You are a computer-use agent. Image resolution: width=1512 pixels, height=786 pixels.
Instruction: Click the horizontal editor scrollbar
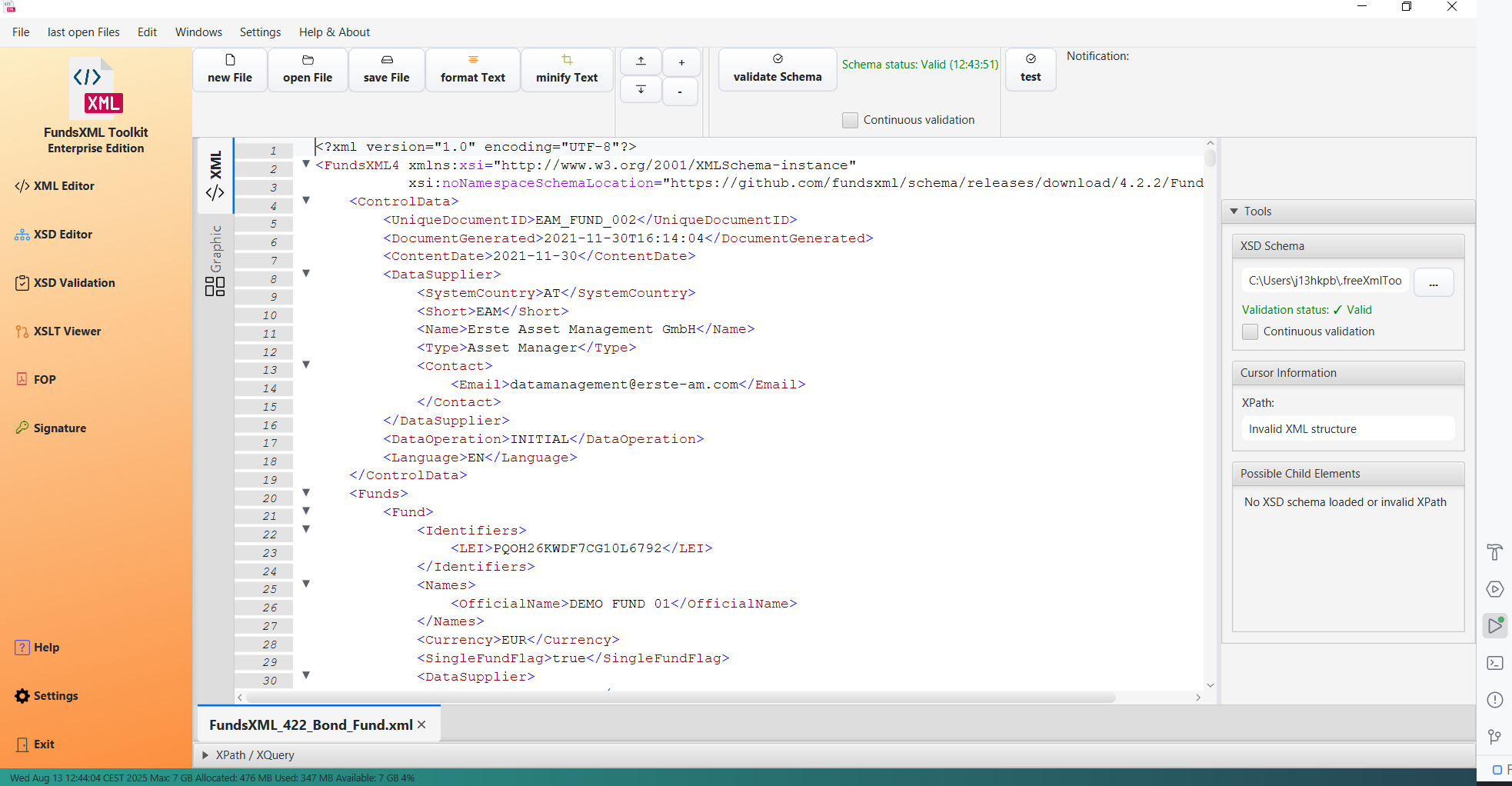(x=681, y=698)
